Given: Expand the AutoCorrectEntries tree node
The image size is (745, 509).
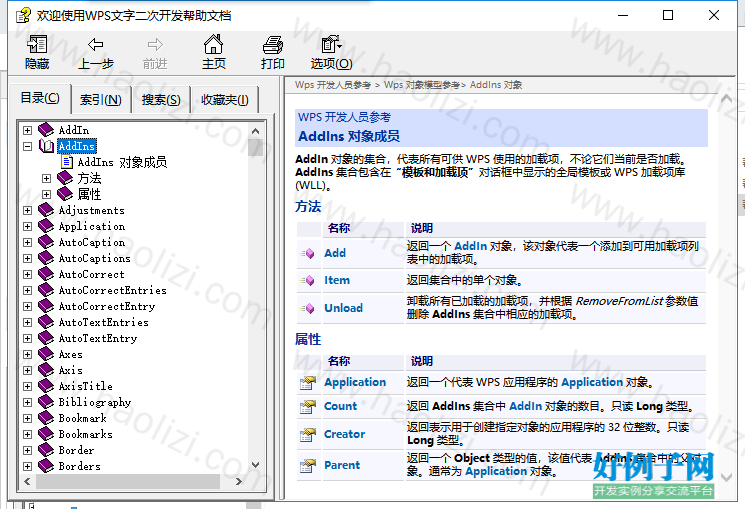Looking at the screenshot, I should click(28, 290).
